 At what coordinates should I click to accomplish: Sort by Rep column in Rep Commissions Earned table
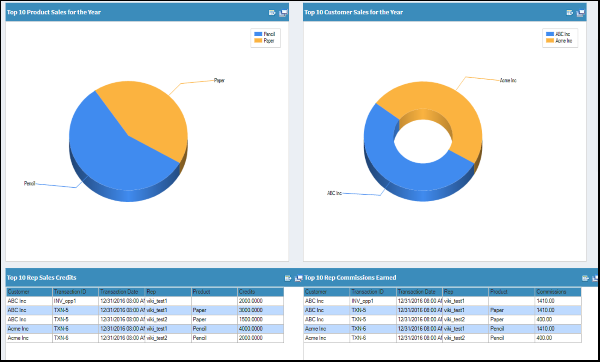tap(465, 292)
